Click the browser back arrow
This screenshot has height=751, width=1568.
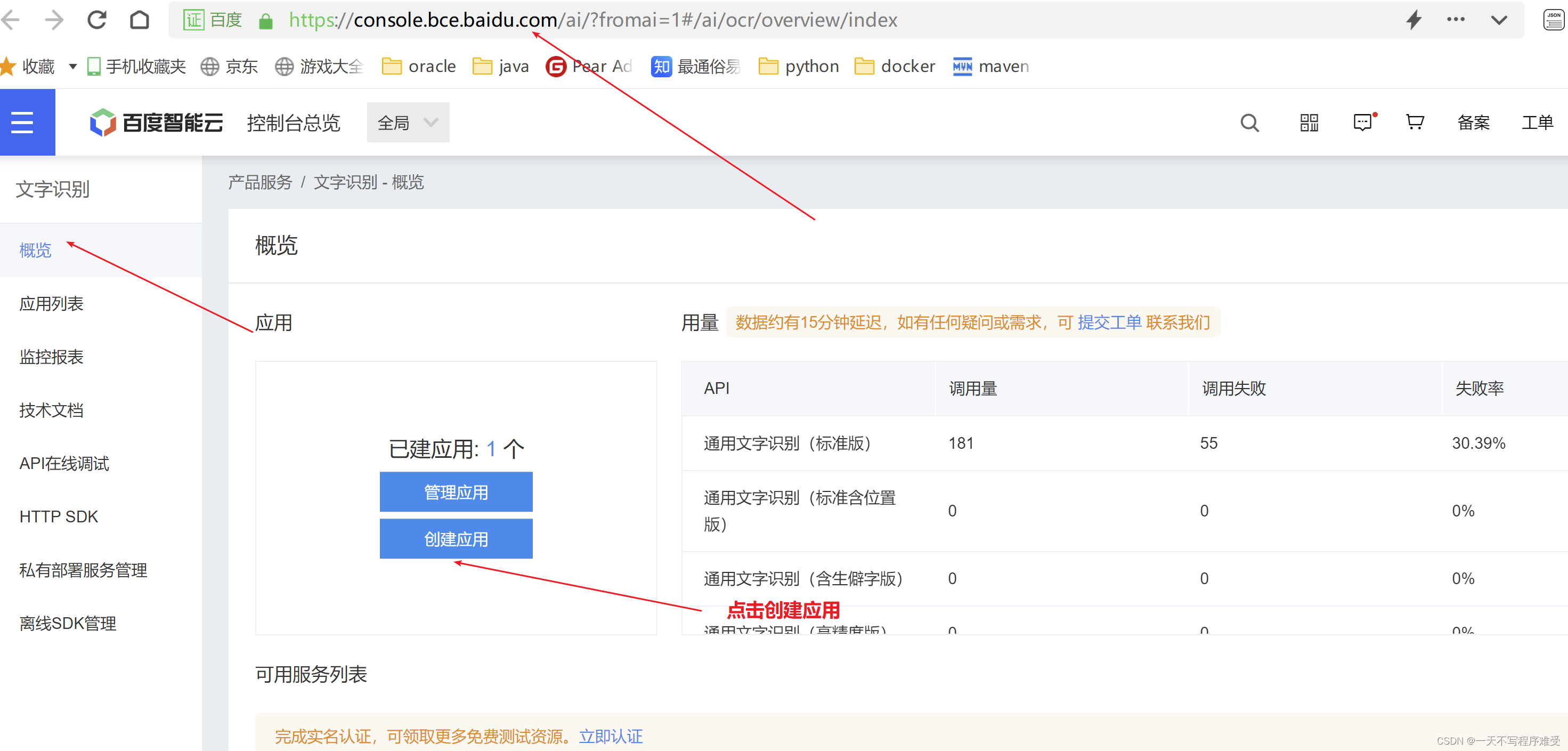(11, 20)
